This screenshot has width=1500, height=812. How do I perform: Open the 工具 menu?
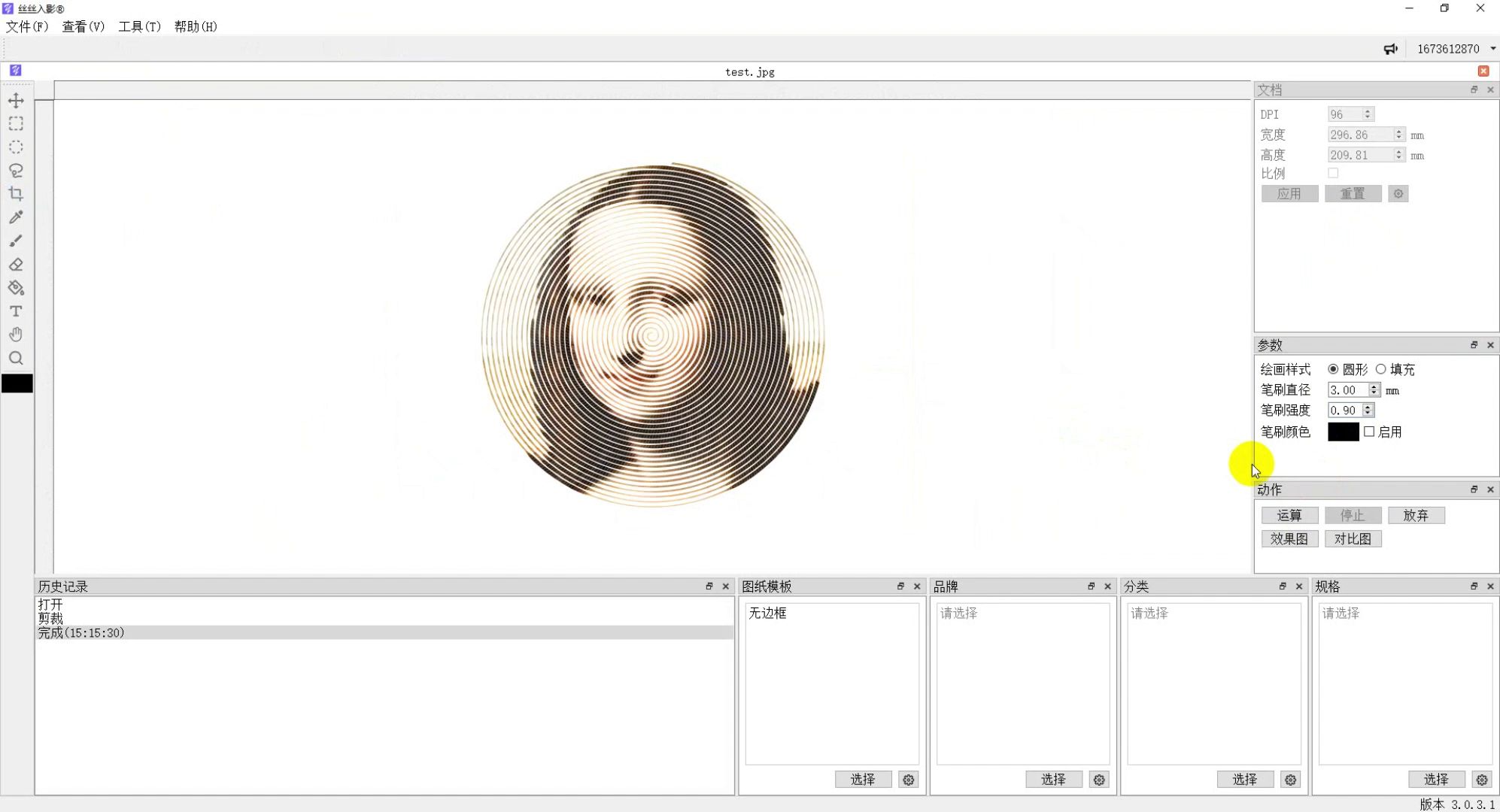tap(139, 26)
